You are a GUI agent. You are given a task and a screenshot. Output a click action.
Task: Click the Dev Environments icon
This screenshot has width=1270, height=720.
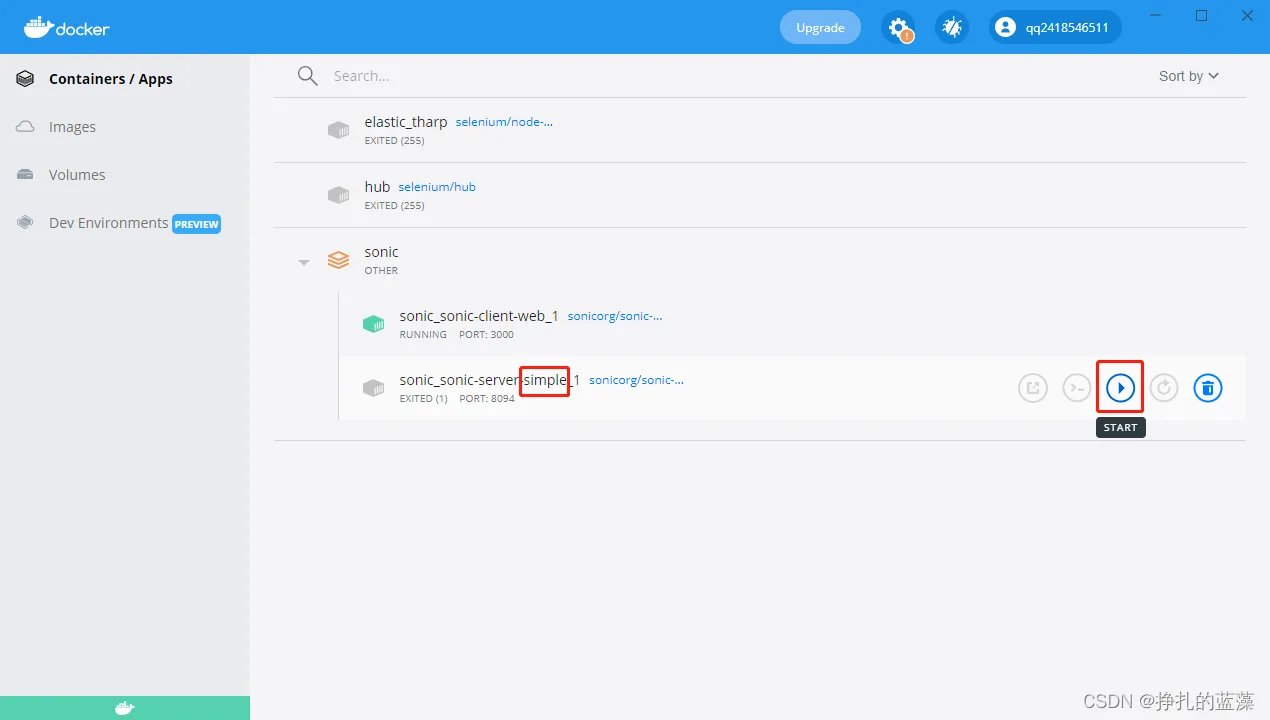(x=25, y=223)
